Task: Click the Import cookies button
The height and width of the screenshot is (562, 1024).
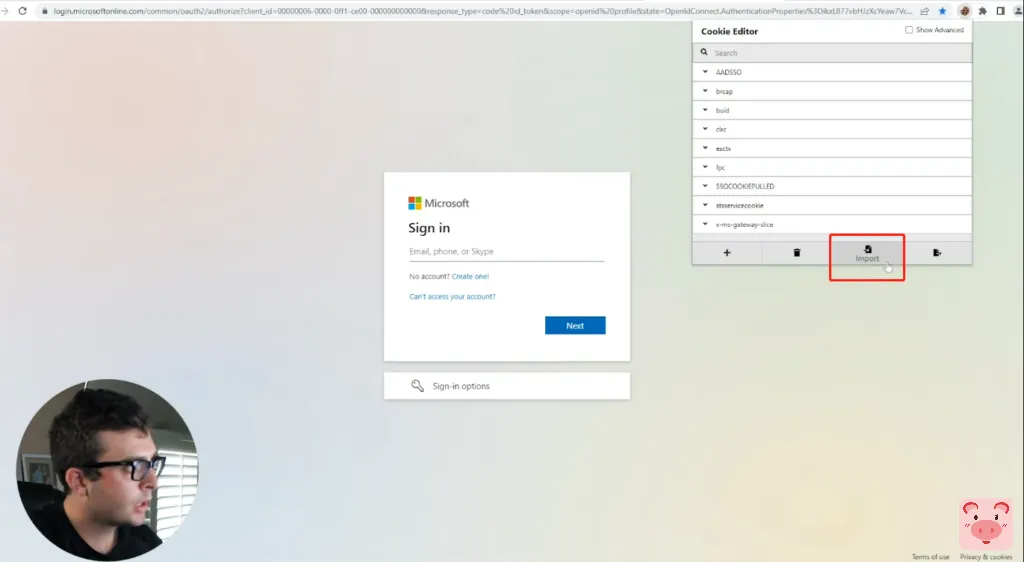Action: tap(867, 253)
